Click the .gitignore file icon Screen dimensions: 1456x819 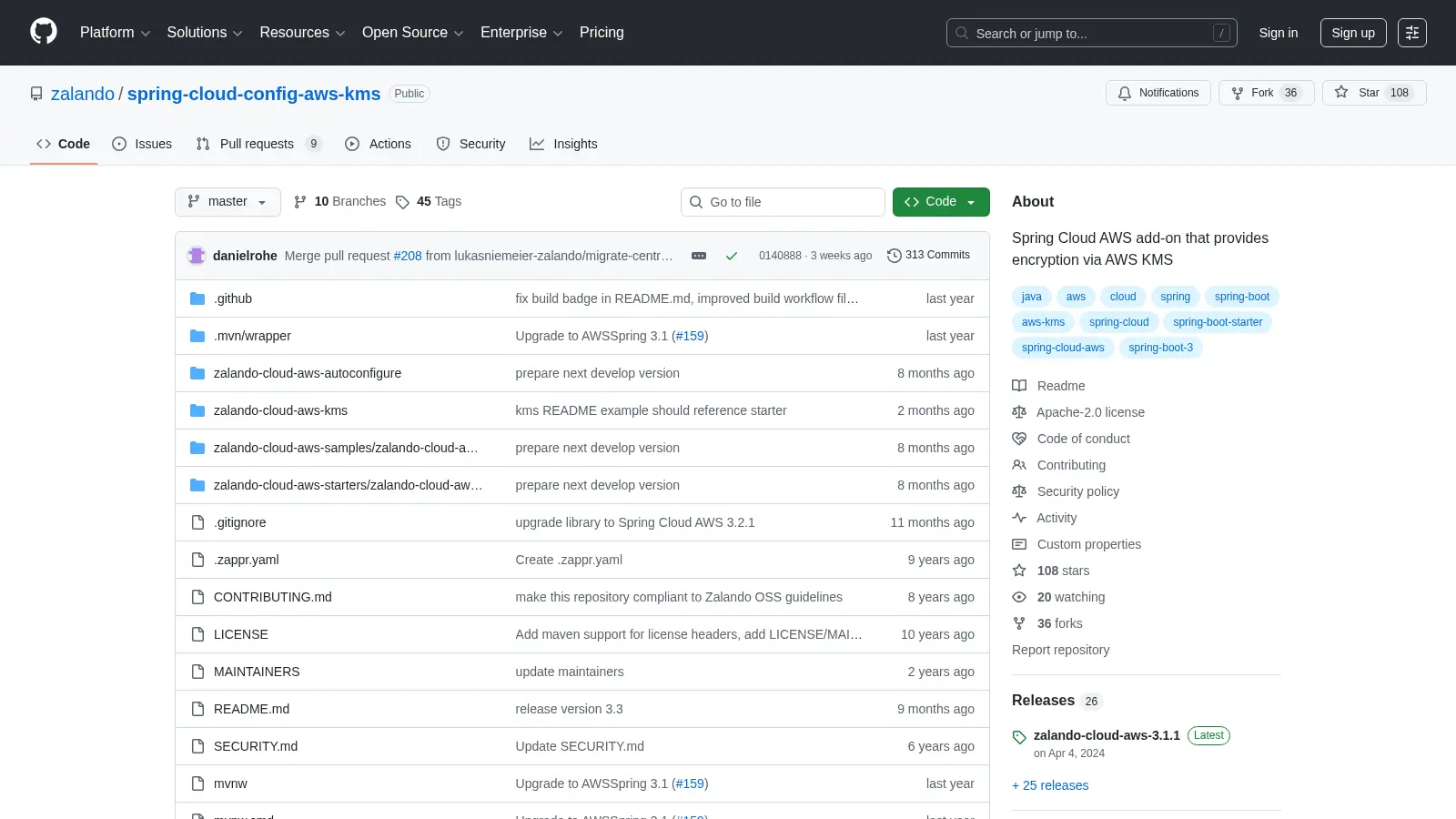tap(197, 522)
